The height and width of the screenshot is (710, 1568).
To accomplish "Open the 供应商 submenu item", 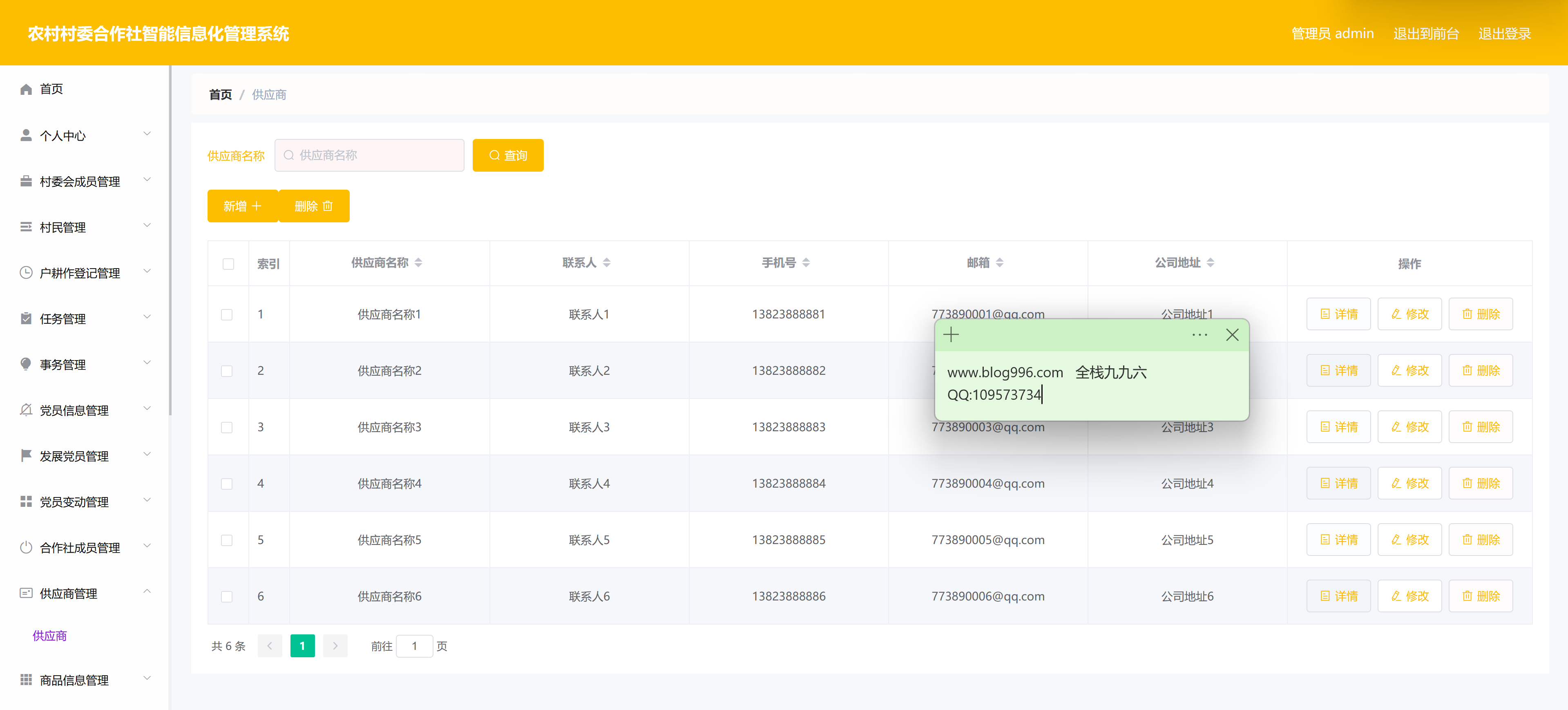I will pos(50,636).
